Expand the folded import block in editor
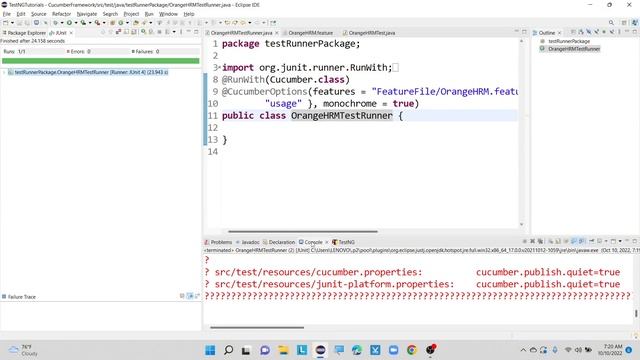 pyautogui.click(x=220, y=67)
